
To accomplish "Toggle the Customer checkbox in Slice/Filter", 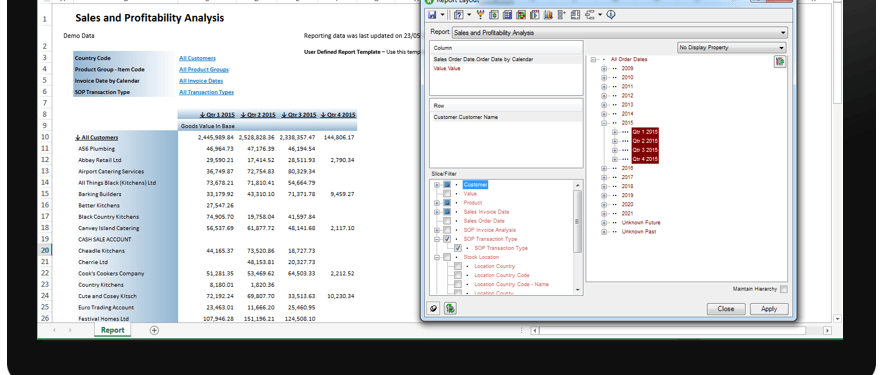I will pyautogui.click(x=447, y=185).
